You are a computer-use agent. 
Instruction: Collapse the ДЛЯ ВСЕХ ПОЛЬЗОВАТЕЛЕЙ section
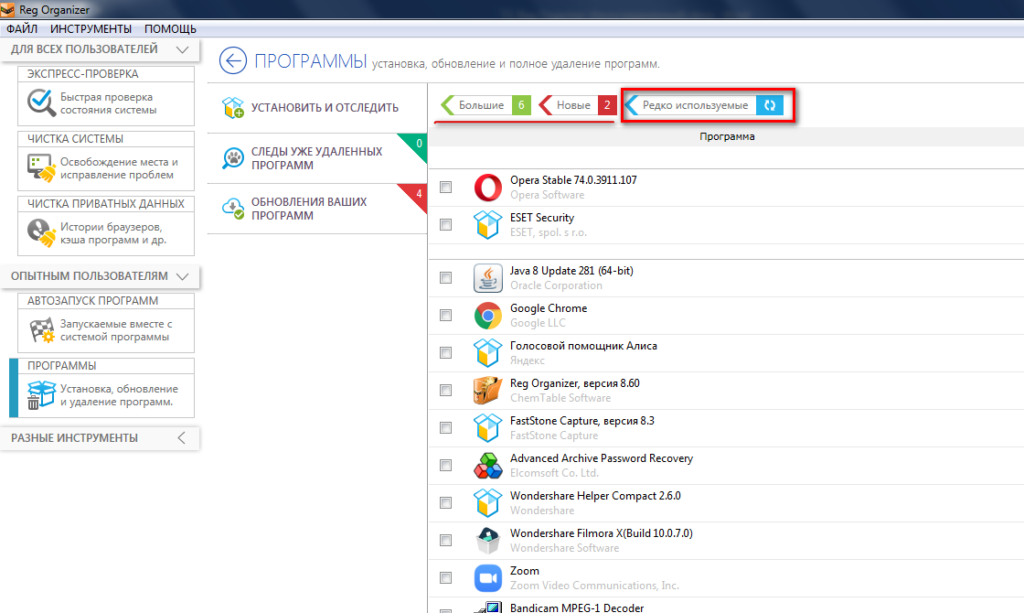pyautogui.click(x=181, y=49)
